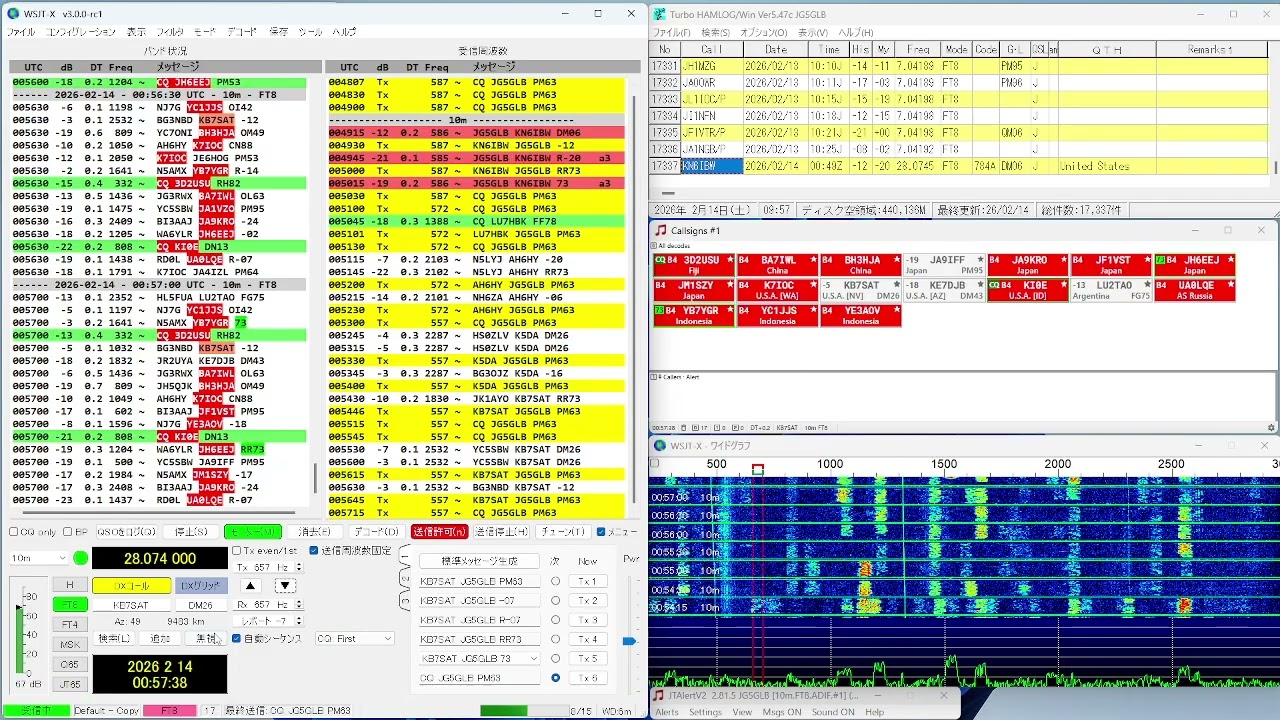Viewport: 1280px width, 720px height.
Task: Click the Tx 2 Now button
Action: 588,600
